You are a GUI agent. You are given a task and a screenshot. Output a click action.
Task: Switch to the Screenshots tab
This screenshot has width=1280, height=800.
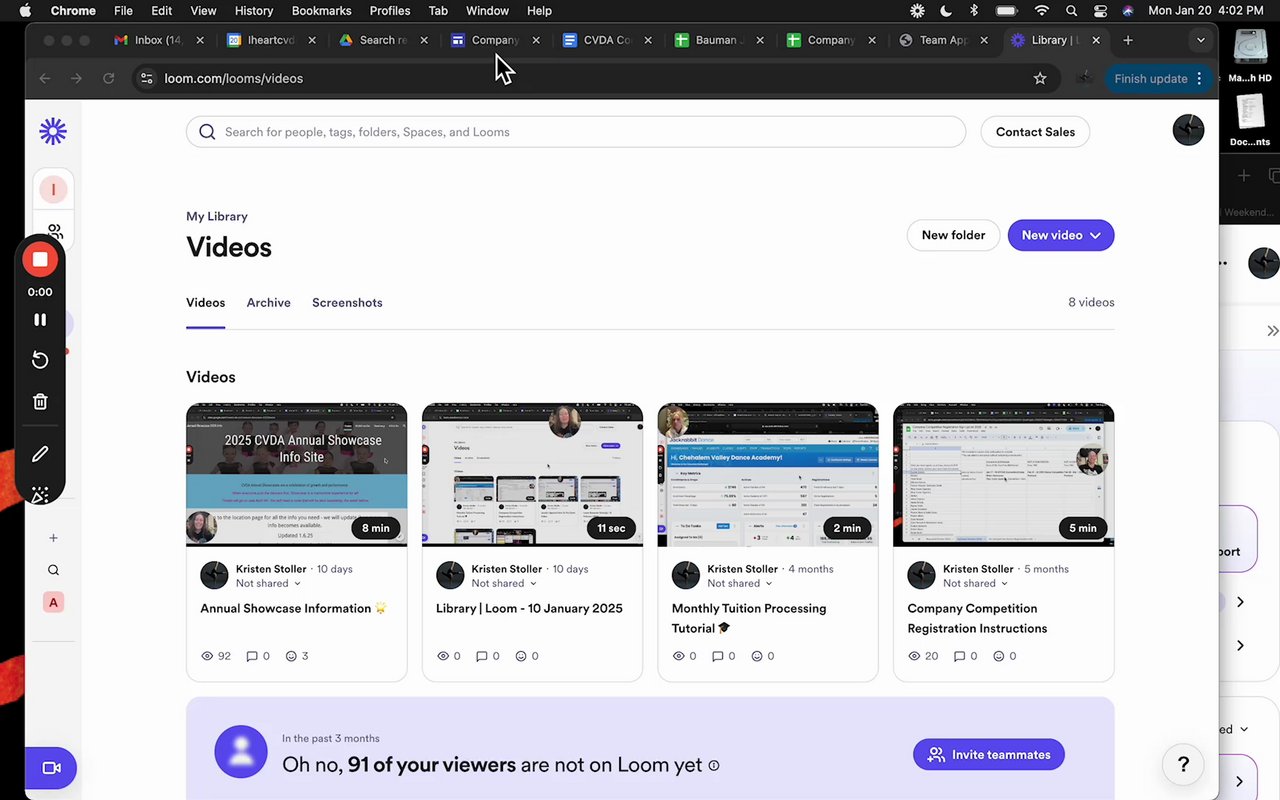pos(347,302)
